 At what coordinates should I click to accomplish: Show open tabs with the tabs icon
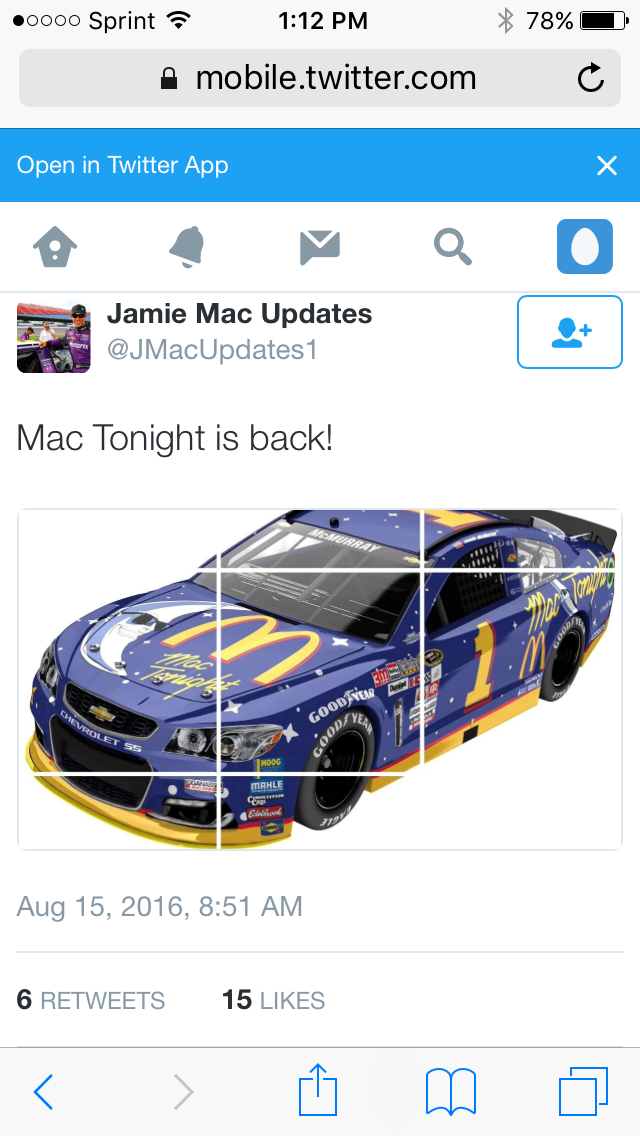(x=583, y=1091)
